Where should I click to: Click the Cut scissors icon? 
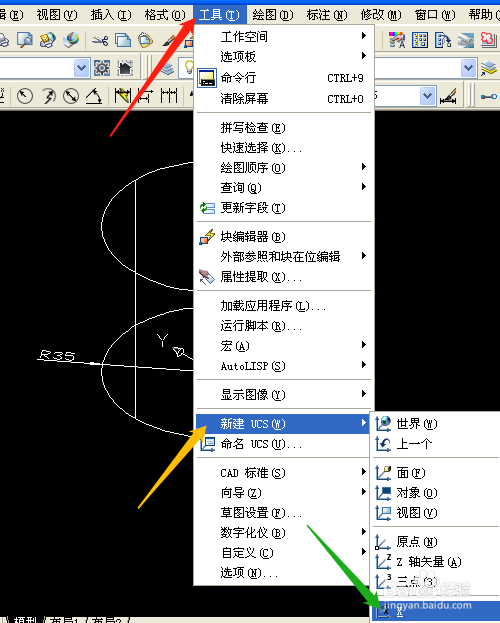(x=99, y=40)
